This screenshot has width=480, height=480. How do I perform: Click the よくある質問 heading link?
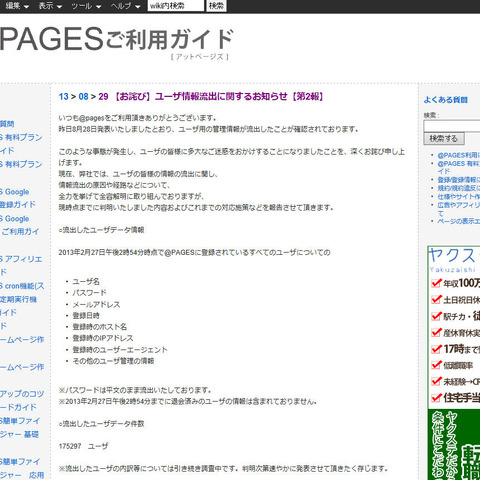point(446,100)
